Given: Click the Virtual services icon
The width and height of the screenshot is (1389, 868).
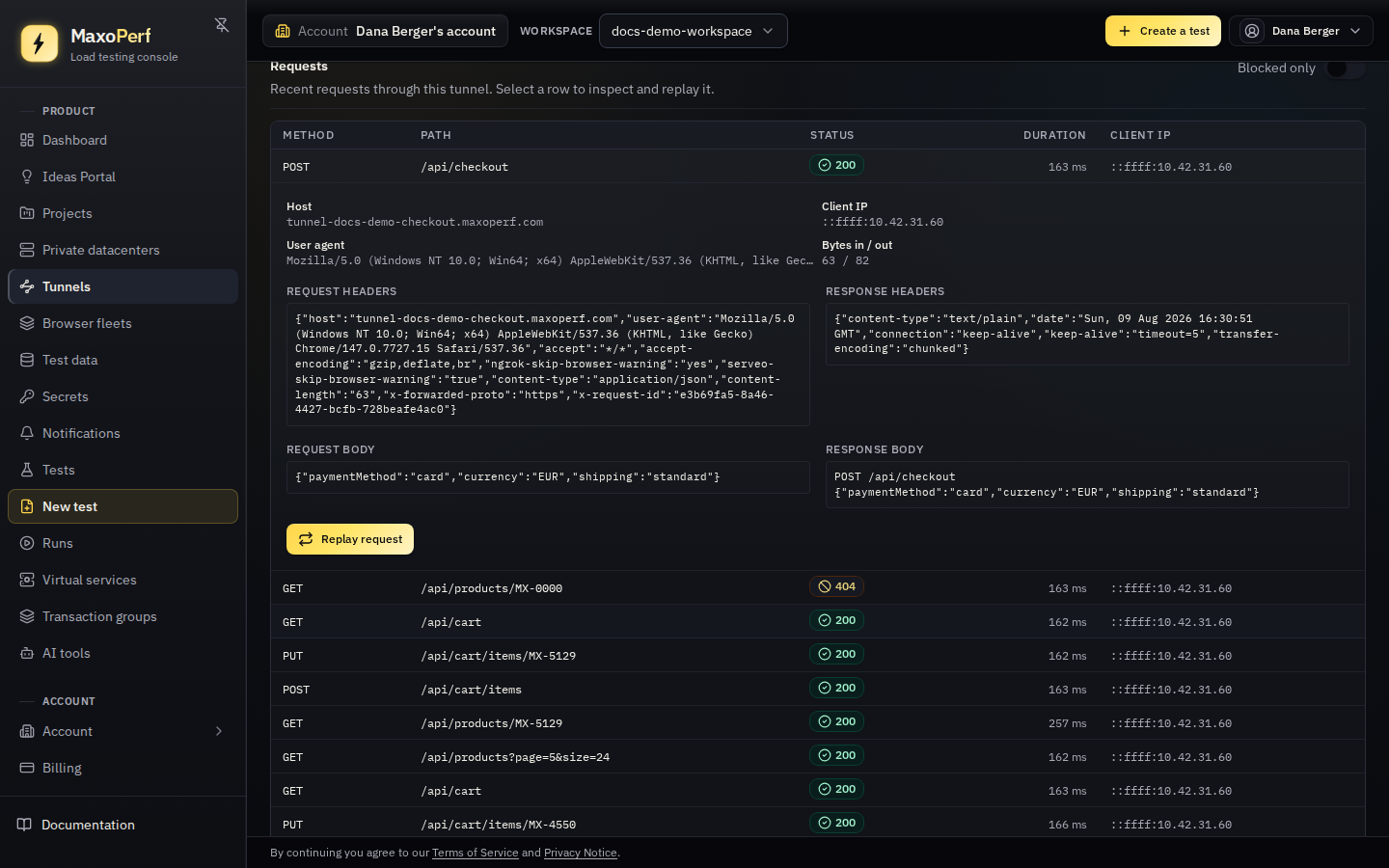Looking at the screenshot, I should (x=27, y=580).
